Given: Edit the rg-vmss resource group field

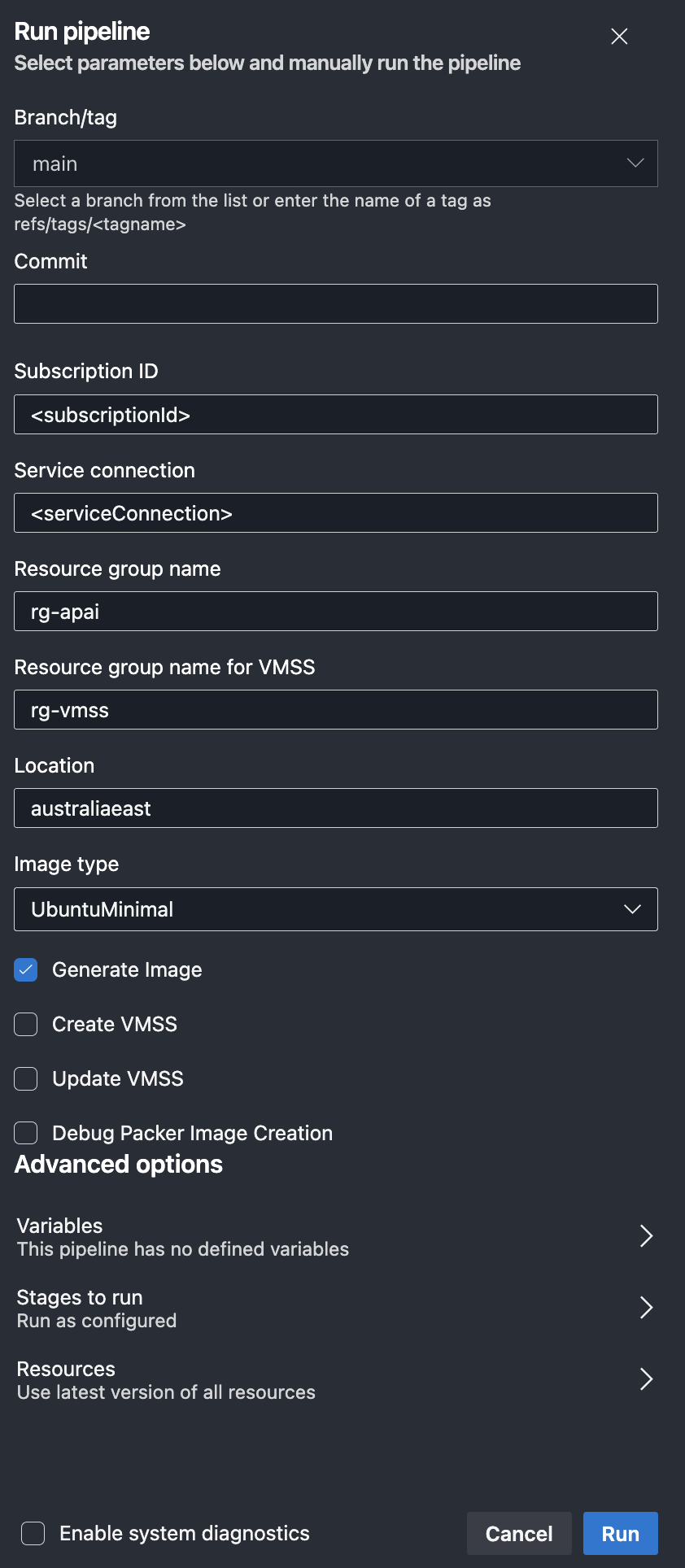Looking at the screenshot, I should point(336,709).
